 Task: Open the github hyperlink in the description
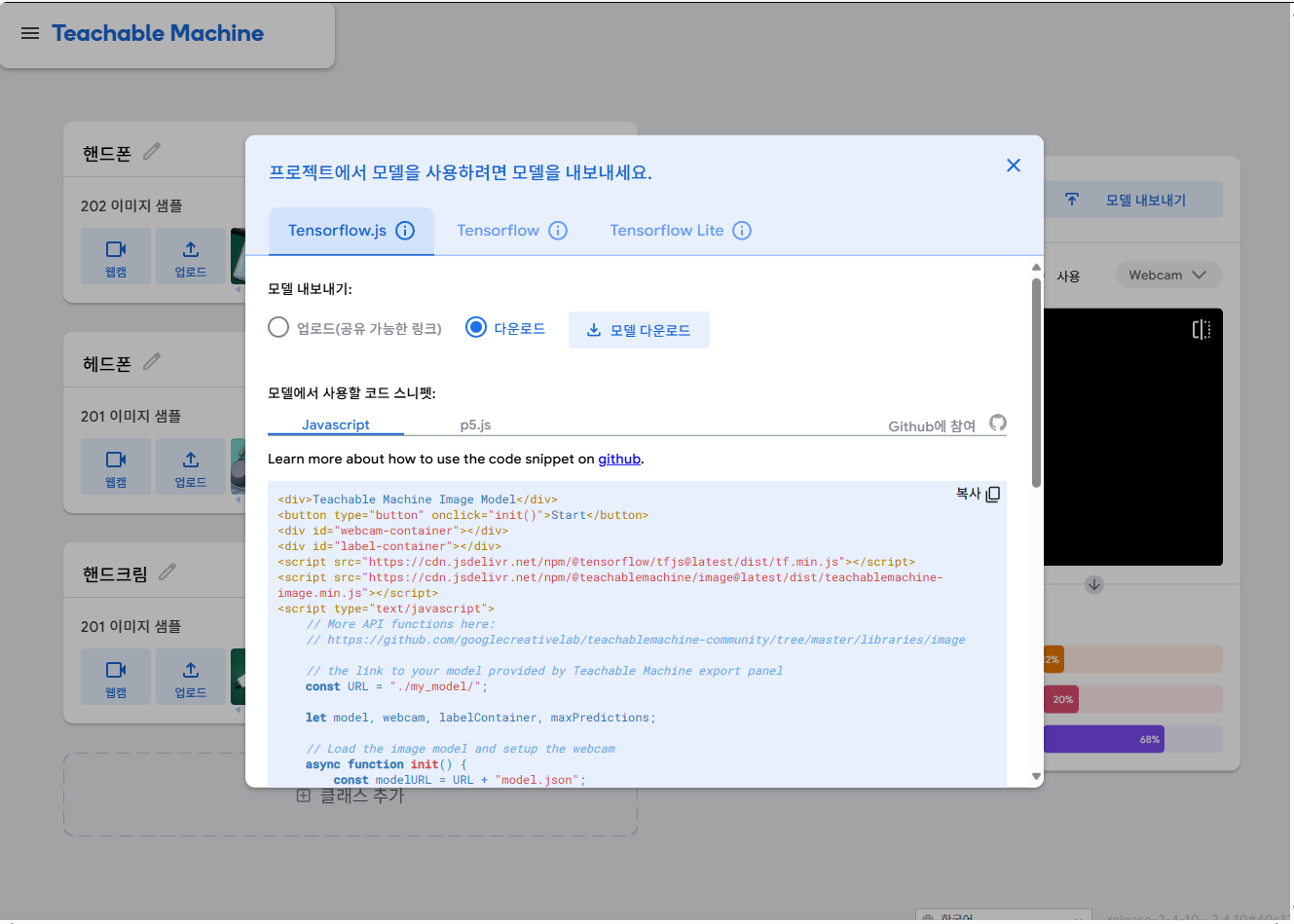(619, 460)
